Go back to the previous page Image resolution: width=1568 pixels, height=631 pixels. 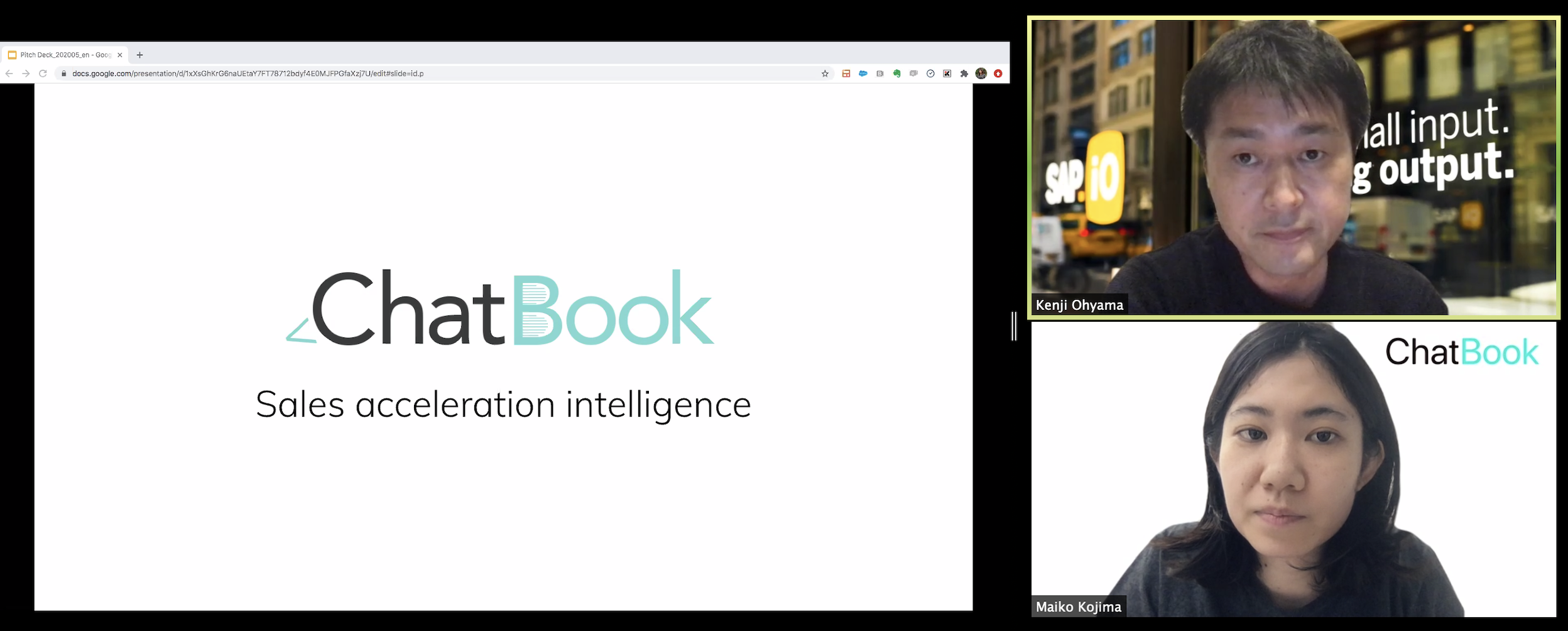(x=9, y=74)
